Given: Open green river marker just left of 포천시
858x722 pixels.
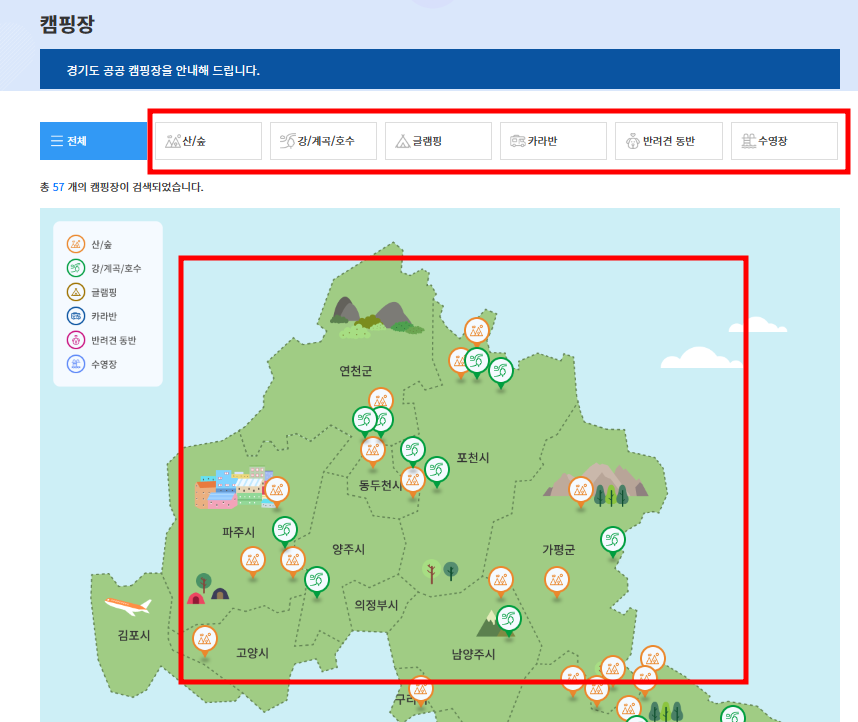Looking at the screenshot, I should point(437,470).
